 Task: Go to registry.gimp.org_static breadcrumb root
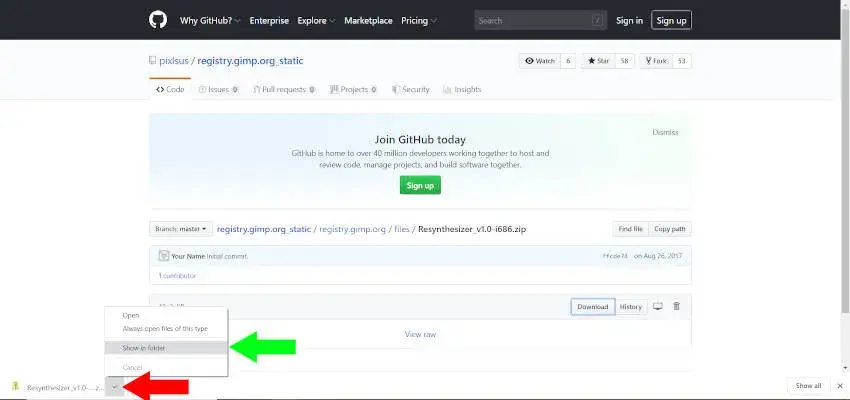(x=264, y=229)
